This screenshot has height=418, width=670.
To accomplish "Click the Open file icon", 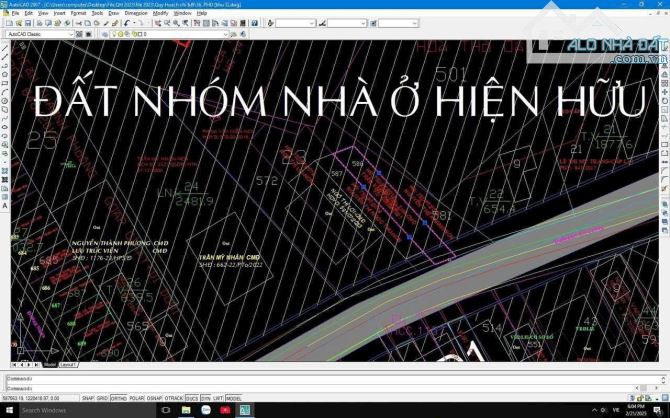I will coord(13,23).
